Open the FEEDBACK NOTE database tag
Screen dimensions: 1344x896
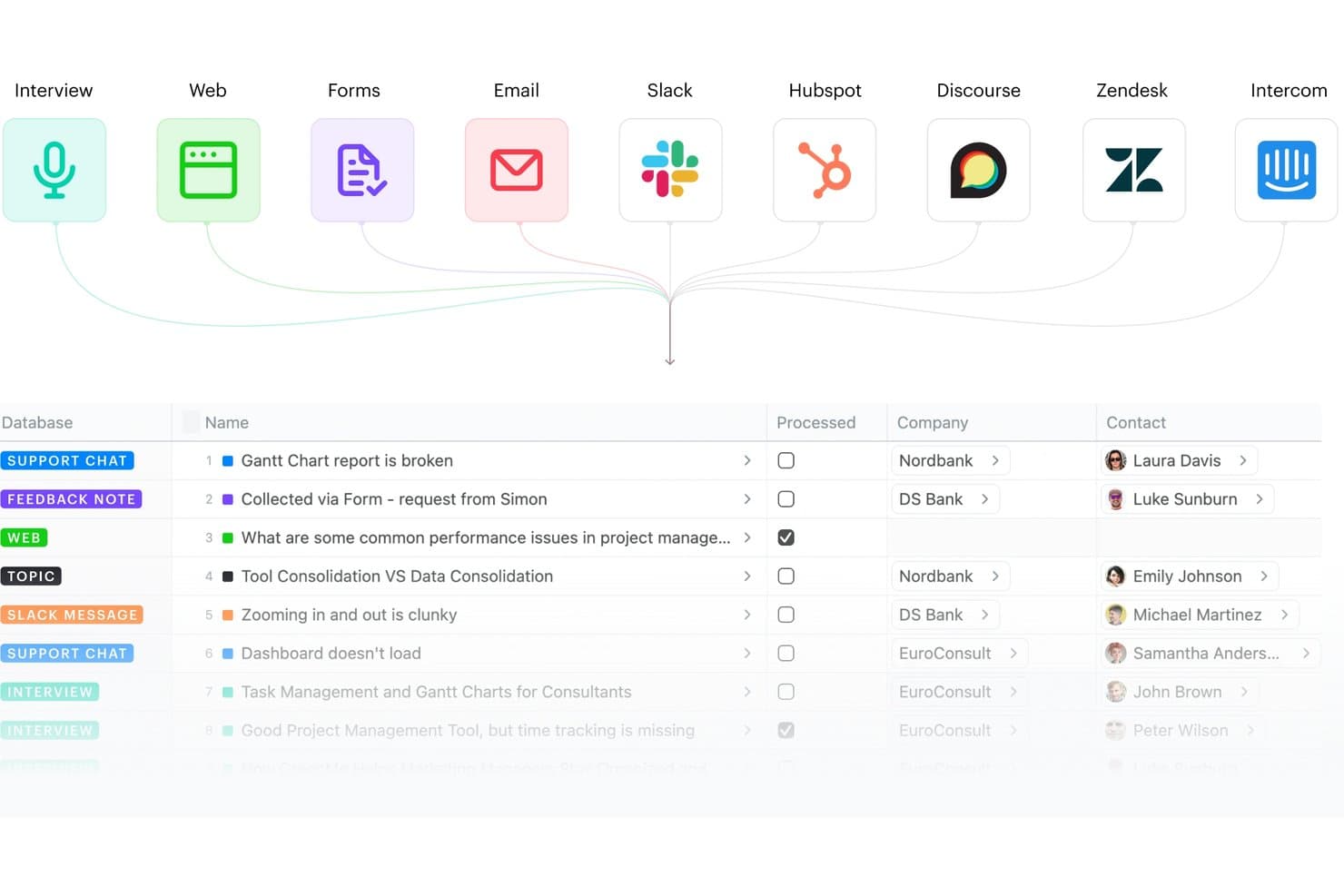tap(72, 499)
